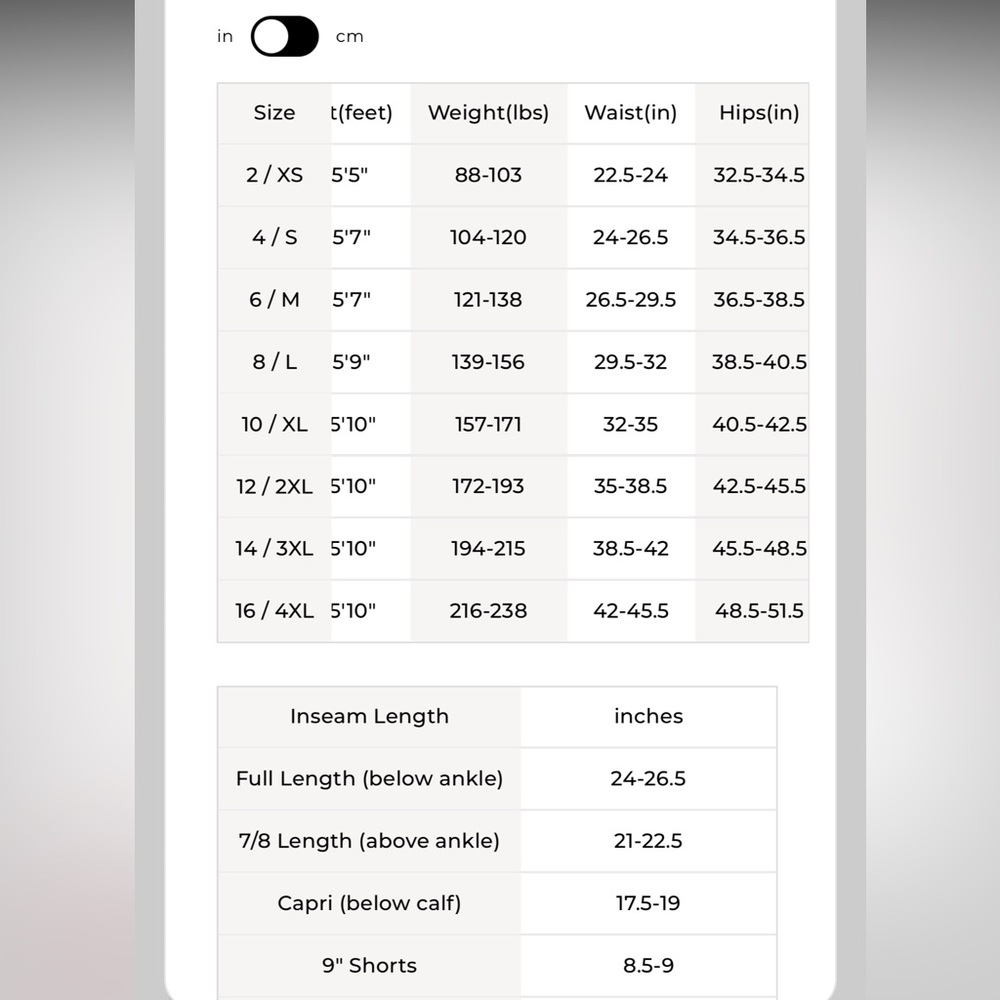Image resolution: width=1000 pixels, height=1000 pixels.
Task: Click the Capri (below calf) row
Action: [x=497, y=904]
